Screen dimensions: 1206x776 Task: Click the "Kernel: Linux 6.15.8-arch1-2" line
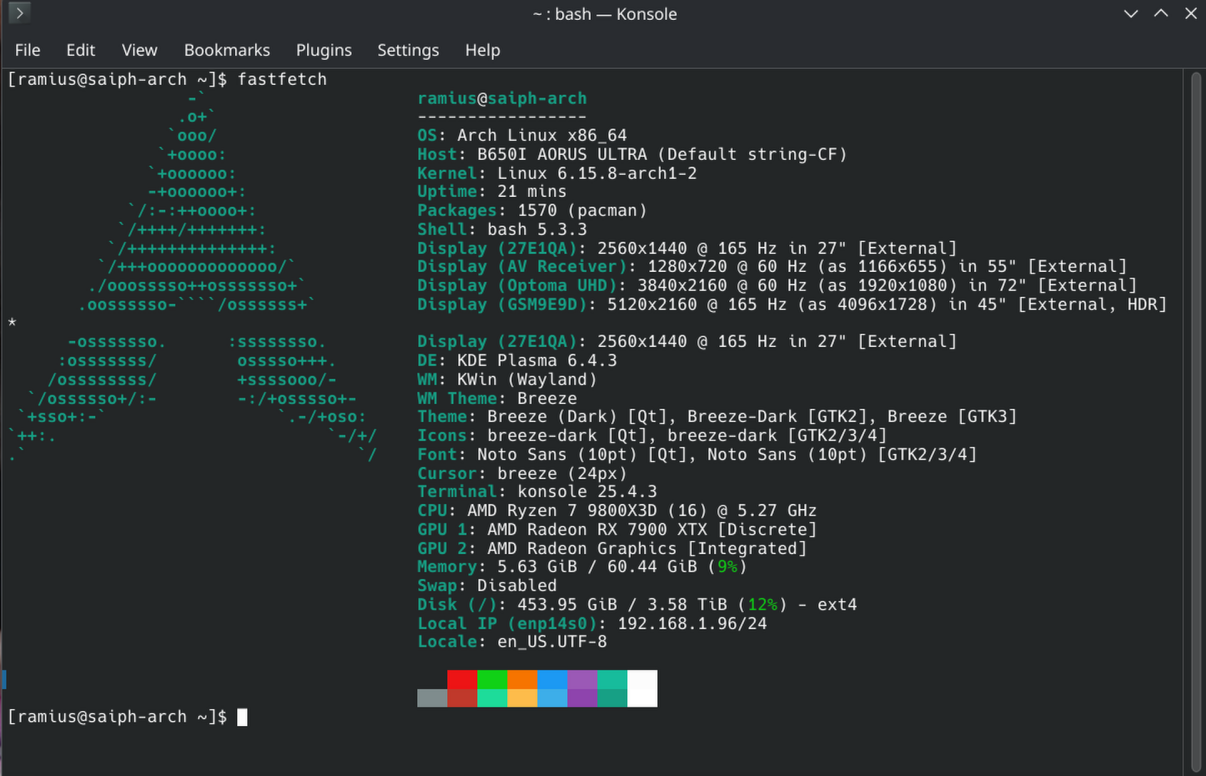pos(557,173)
